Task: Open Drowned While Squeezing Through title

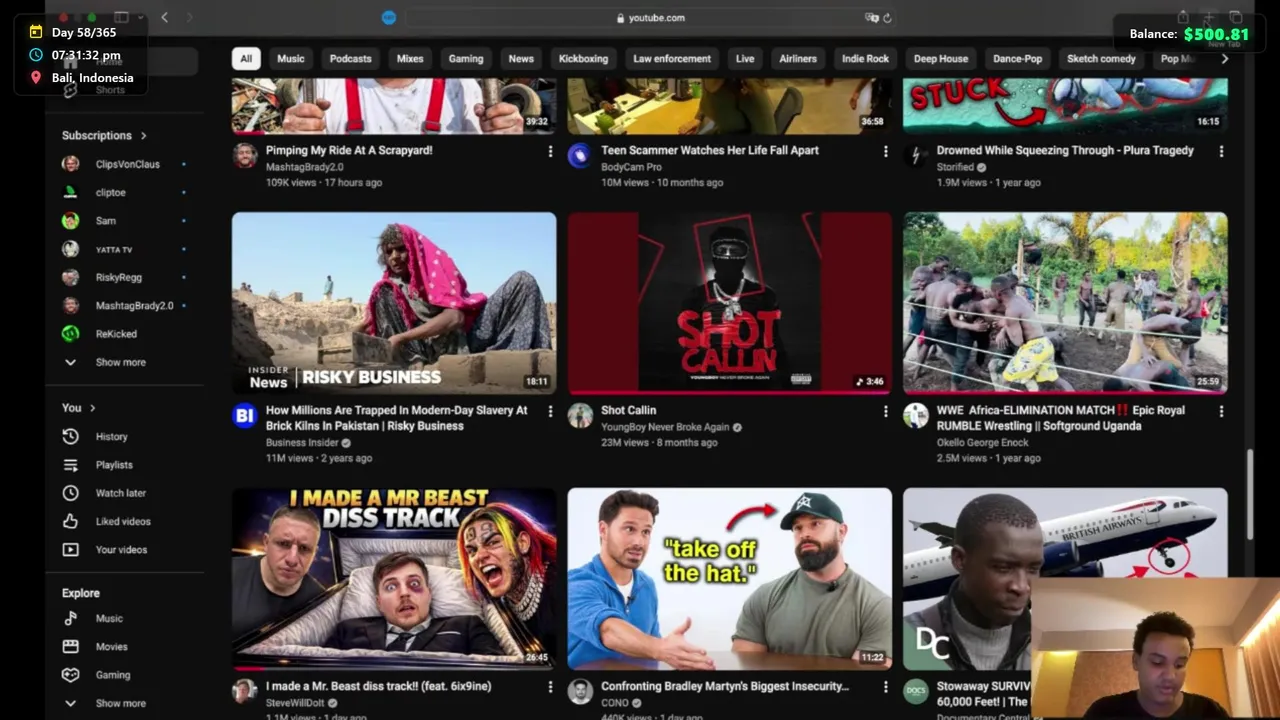Action: (x=1065, y=150)
